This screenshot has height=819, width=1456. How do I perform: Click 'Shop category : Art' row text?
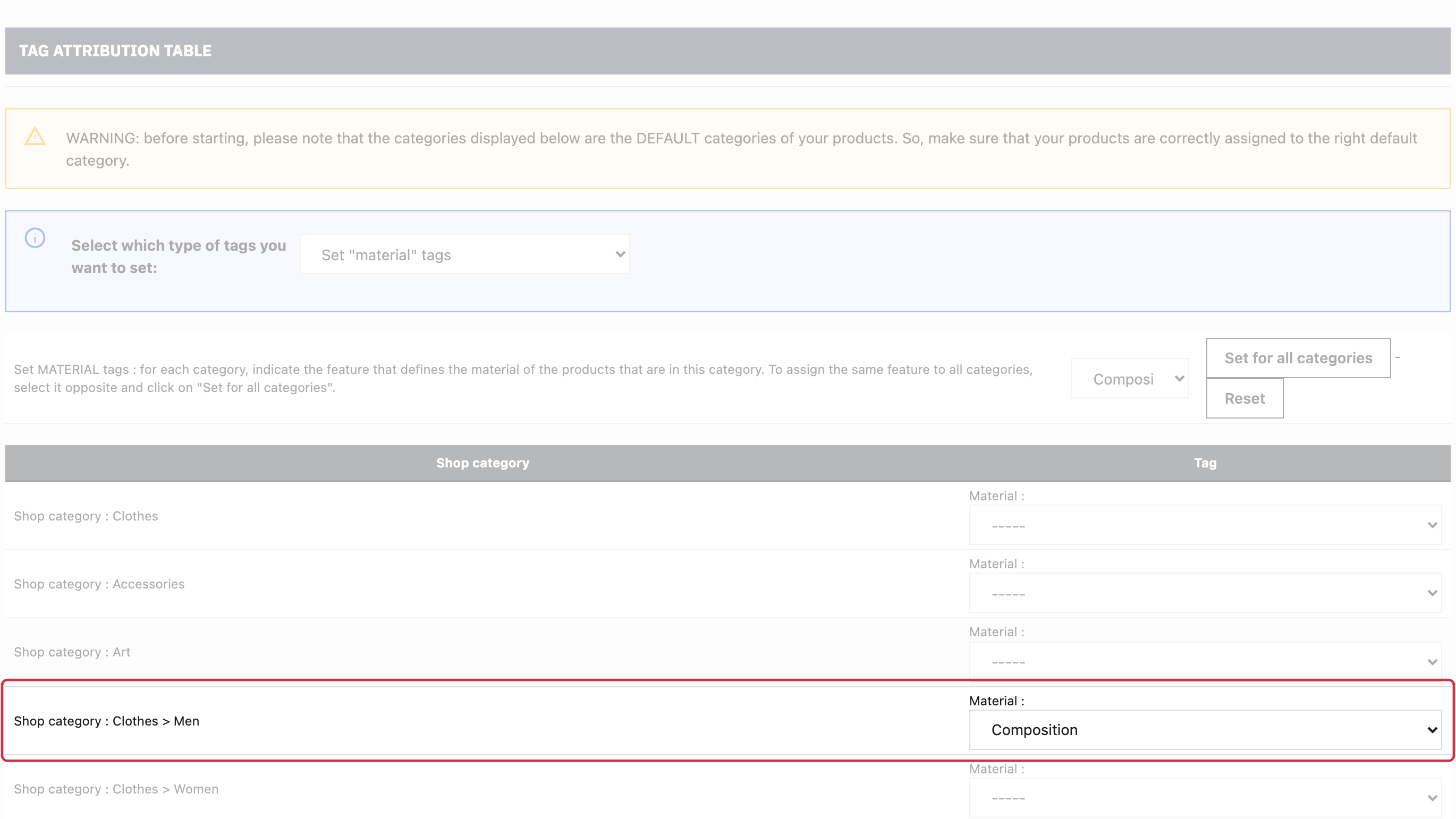(72, 652)
